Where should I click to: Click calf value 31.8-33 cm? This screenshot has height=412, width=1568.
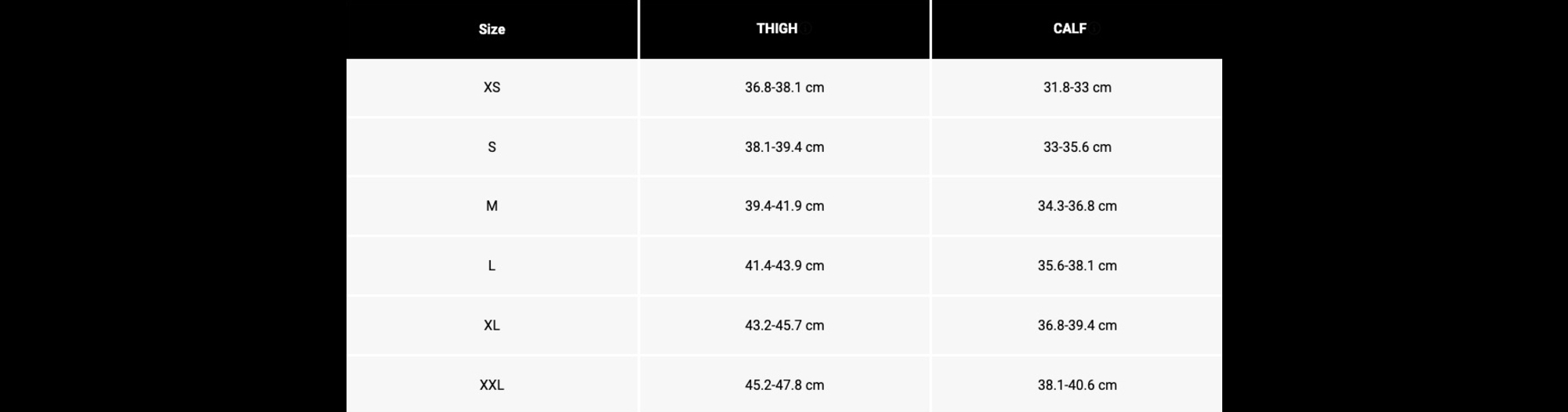tap(1077, 88)
